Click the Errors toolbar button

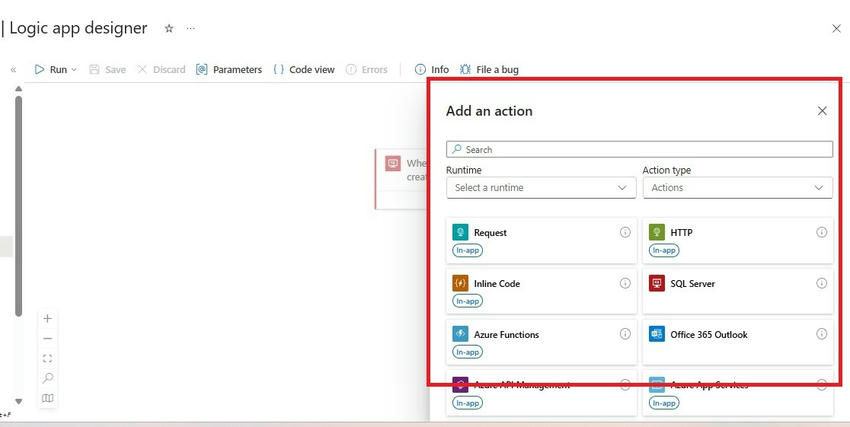pyautogui.click(x=366, y=69)
